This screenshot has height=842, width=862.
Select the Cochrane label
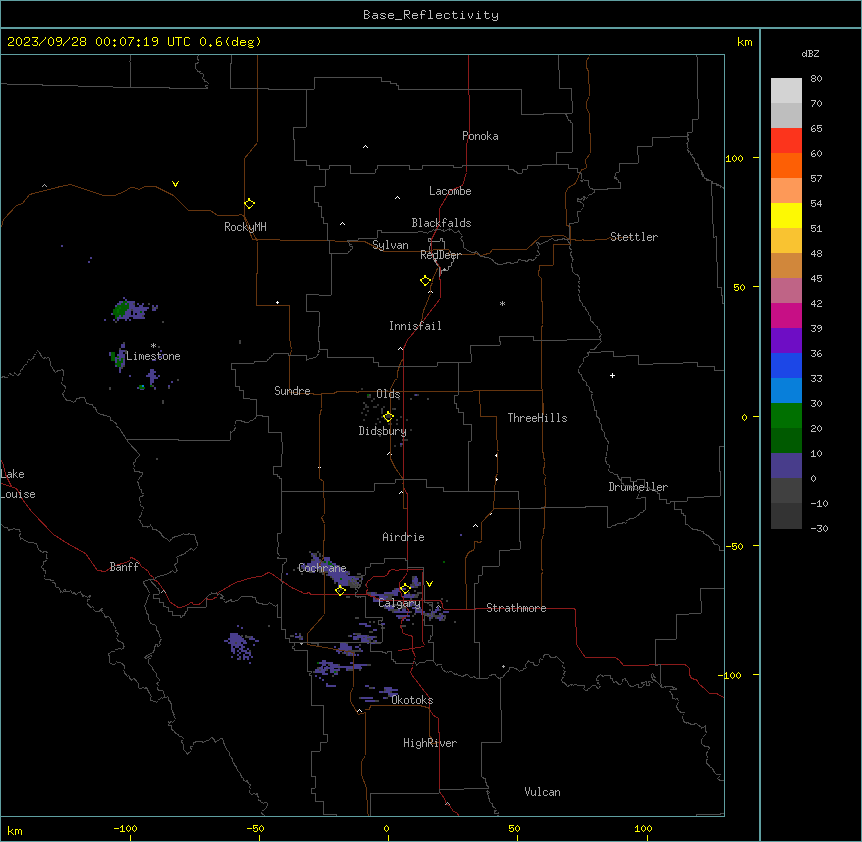pyautogui.click(x=322, y=568)
